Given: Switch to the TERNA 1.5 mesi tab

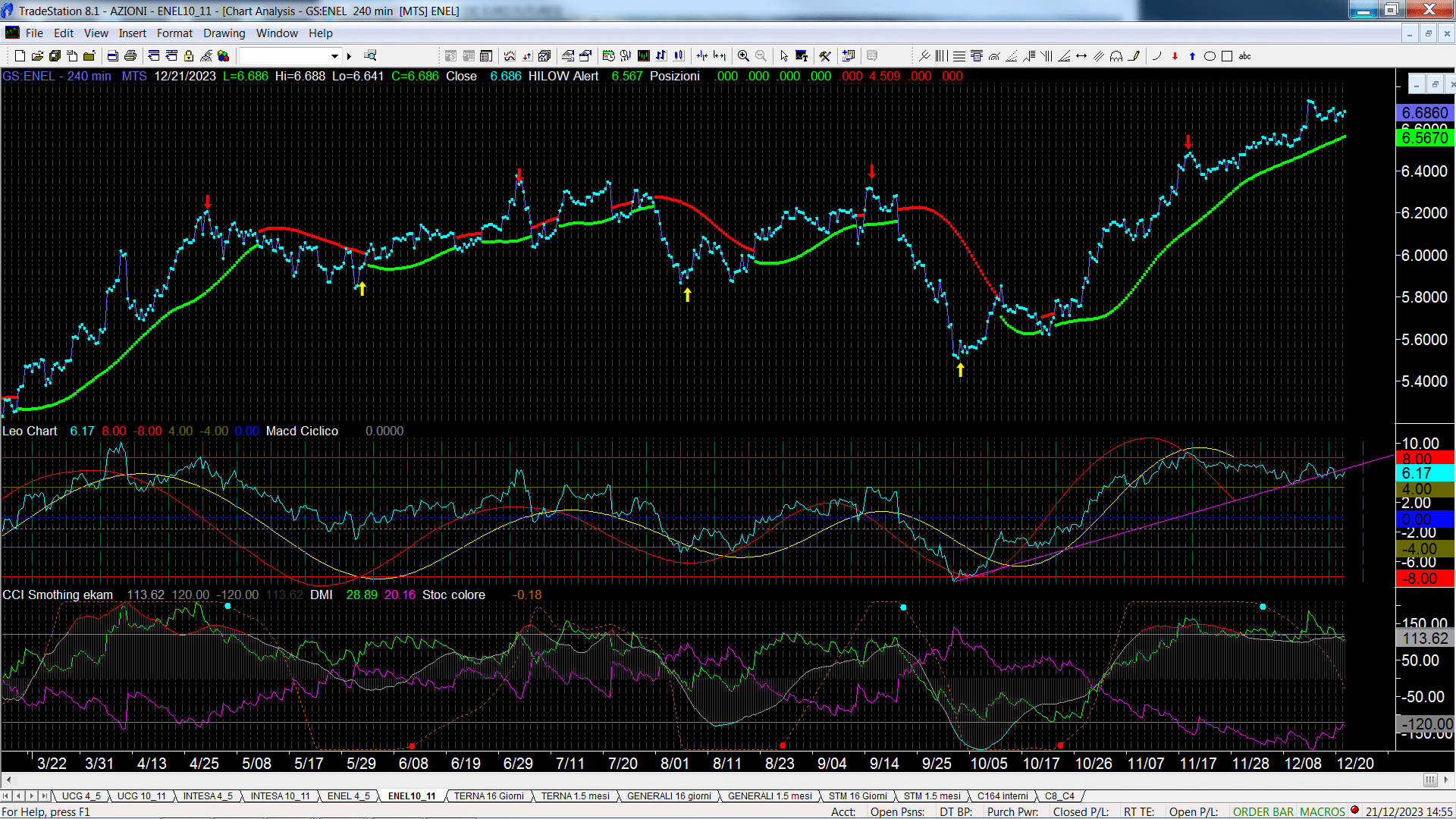Looking at the screenshot, I should tap(575, 795).
